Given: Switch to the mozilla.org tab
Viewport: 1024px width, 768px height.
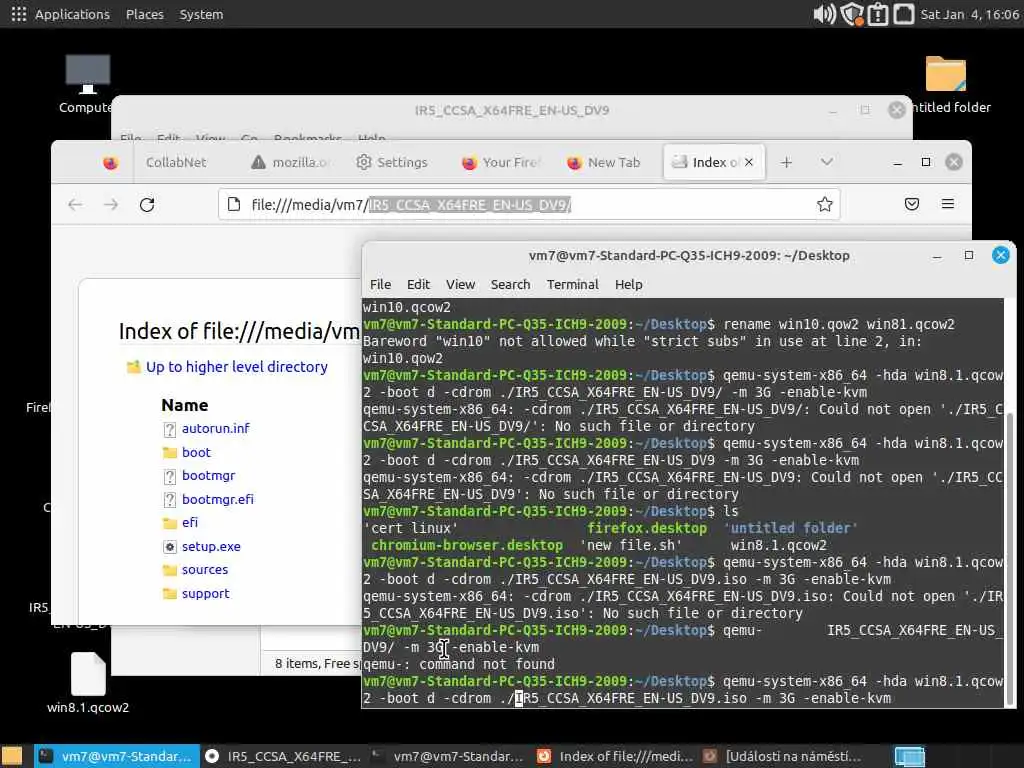Looking at the screenshot, I should [x=291, y=162].
